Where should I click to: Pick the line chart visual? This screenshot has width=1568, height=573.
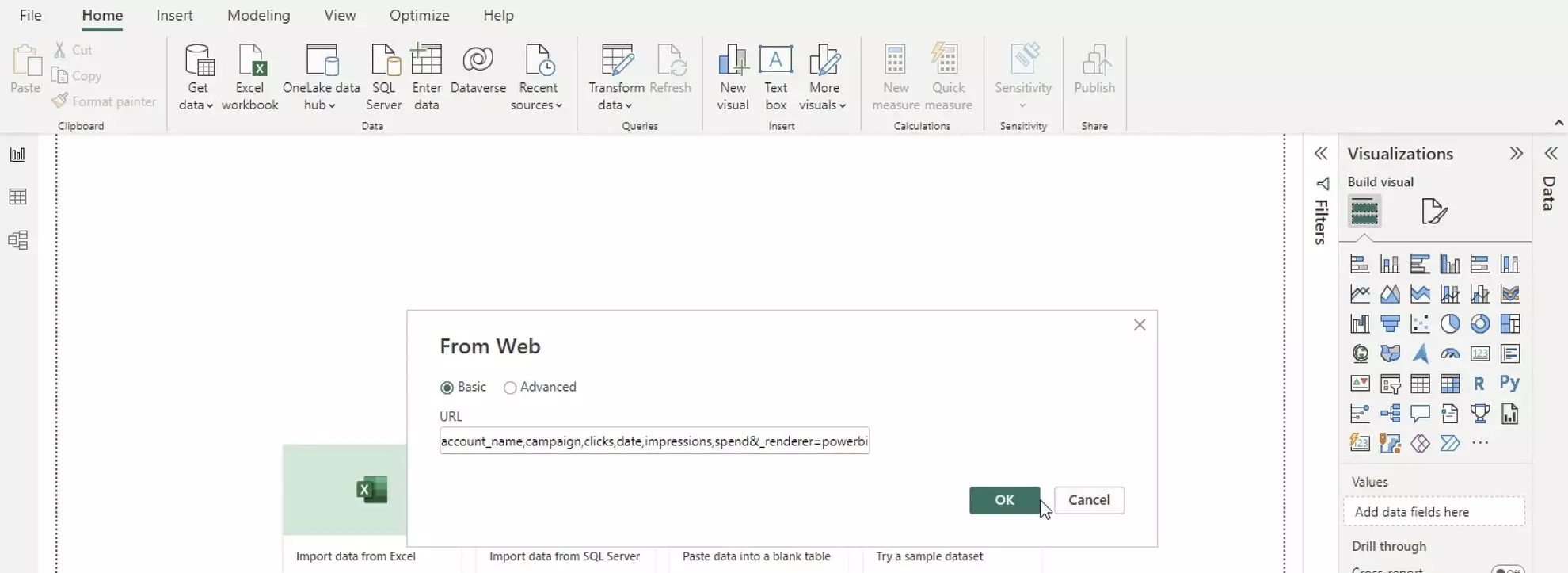[x=1360, y=294]
